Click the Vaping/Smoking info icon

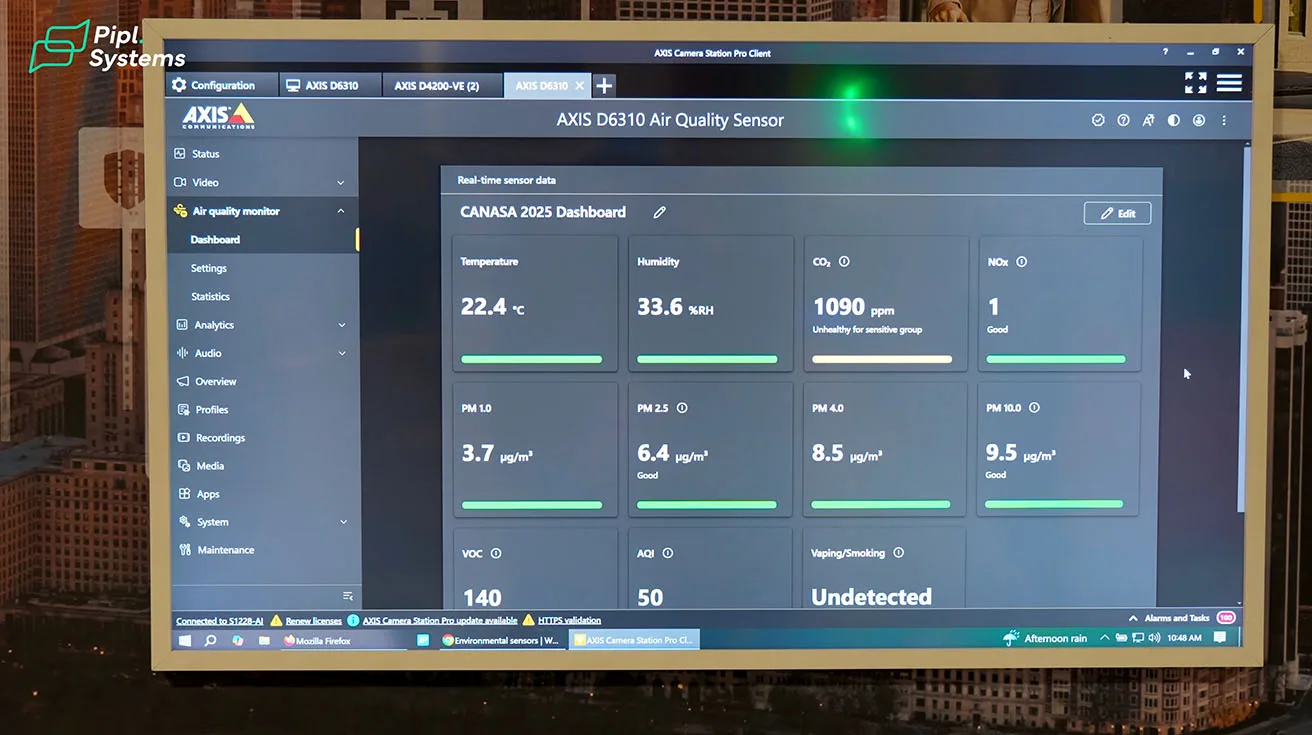898,553
